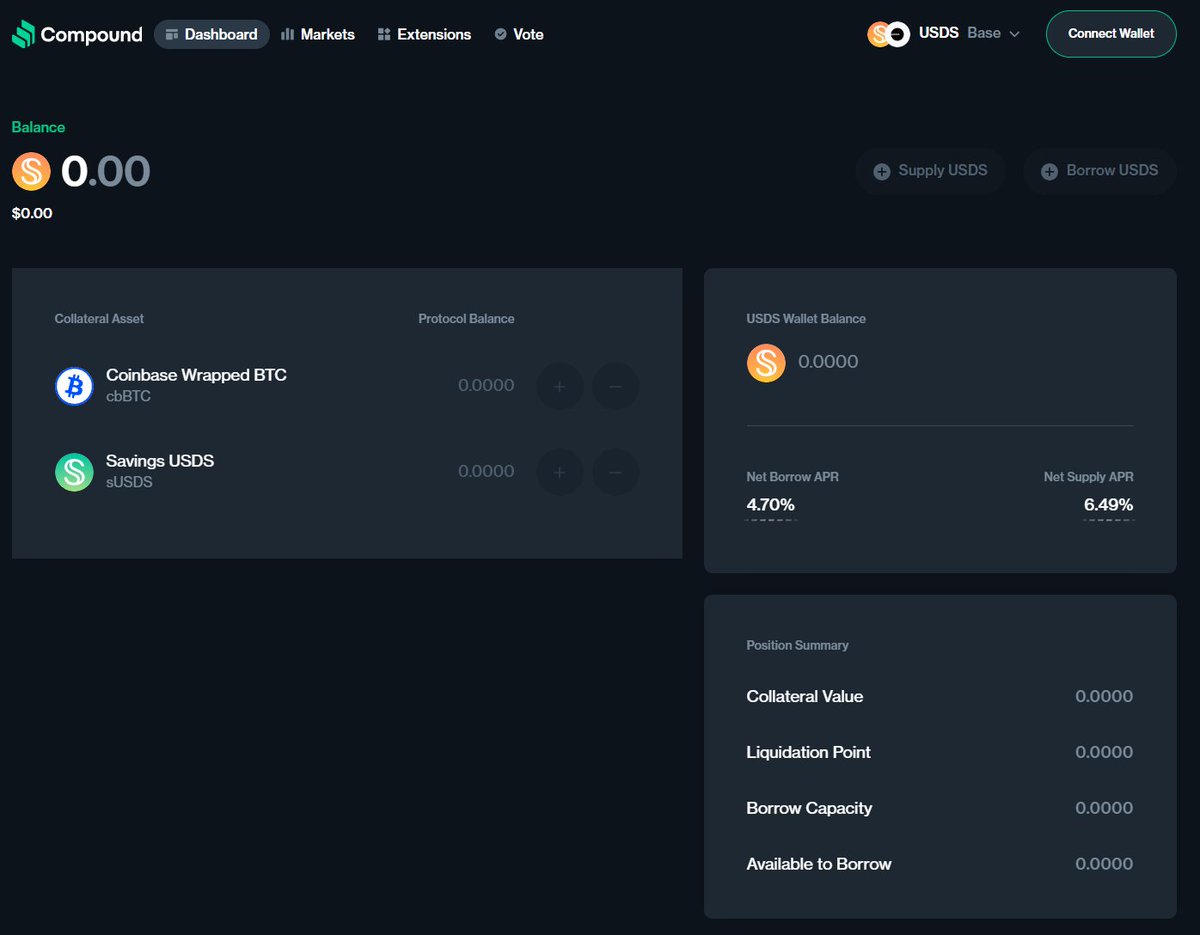
Task: Click the cbBTC ticker label
Action: tap(128, 396)
